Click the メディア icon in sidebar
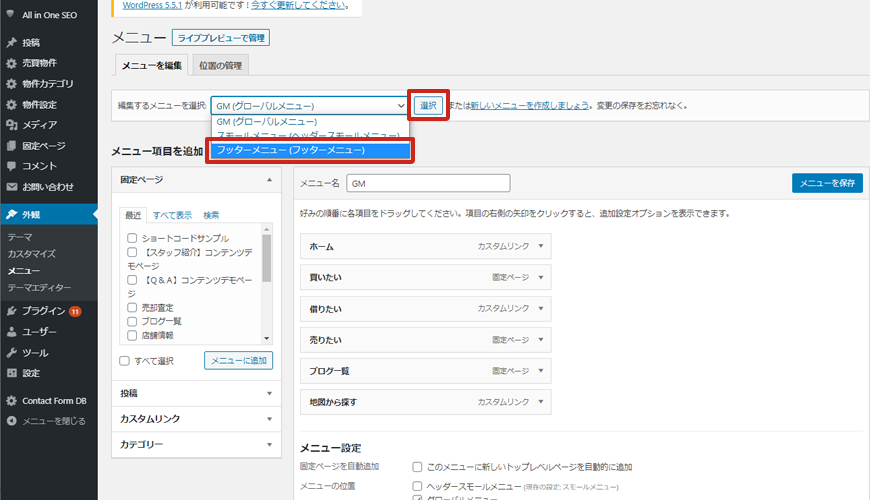Screen dimensions: 870x500 (x=11, y=125)
